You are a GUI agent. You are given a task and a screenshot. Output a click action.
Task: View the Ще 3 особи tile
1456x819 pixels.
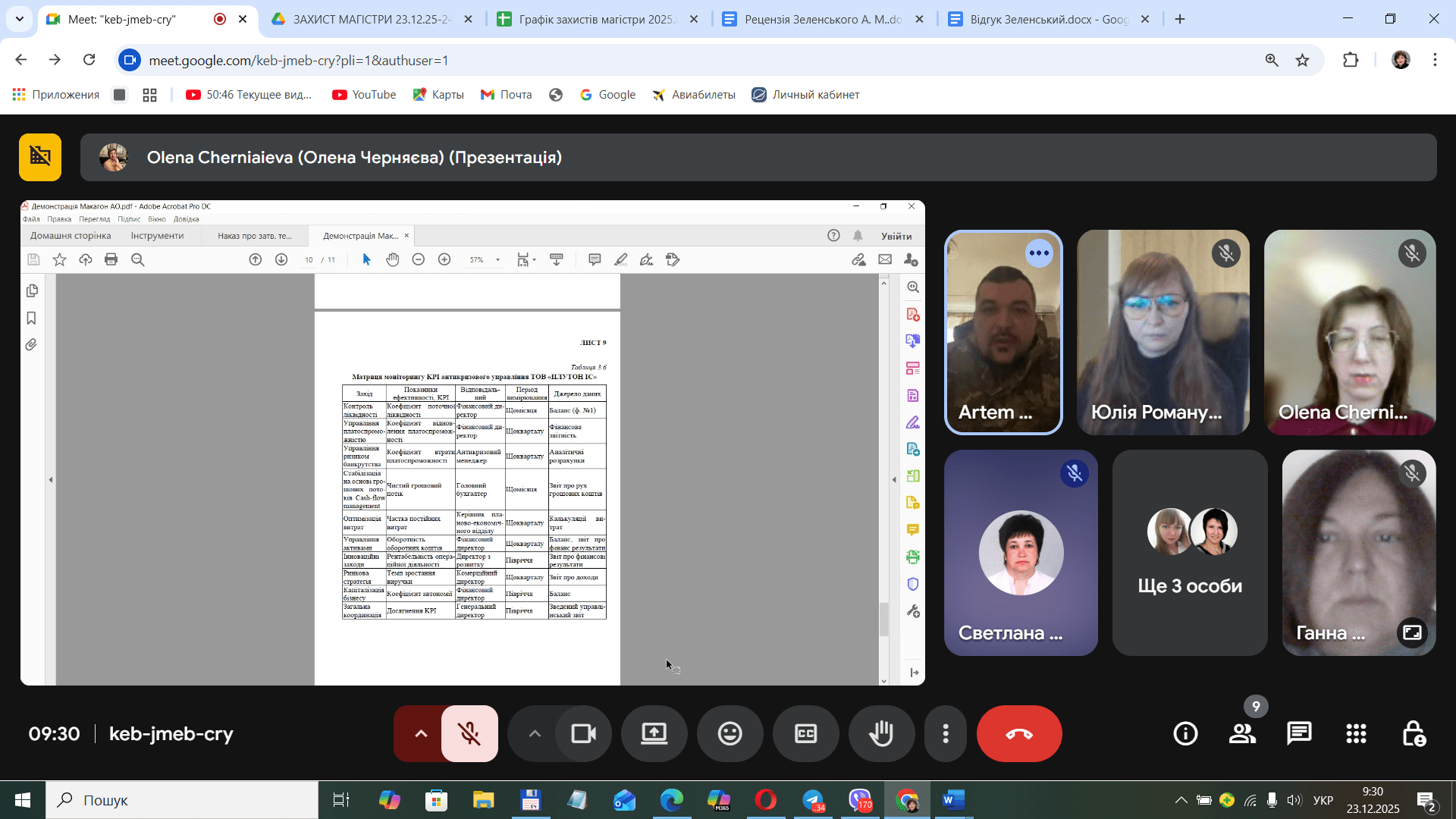click(1189, 552)
